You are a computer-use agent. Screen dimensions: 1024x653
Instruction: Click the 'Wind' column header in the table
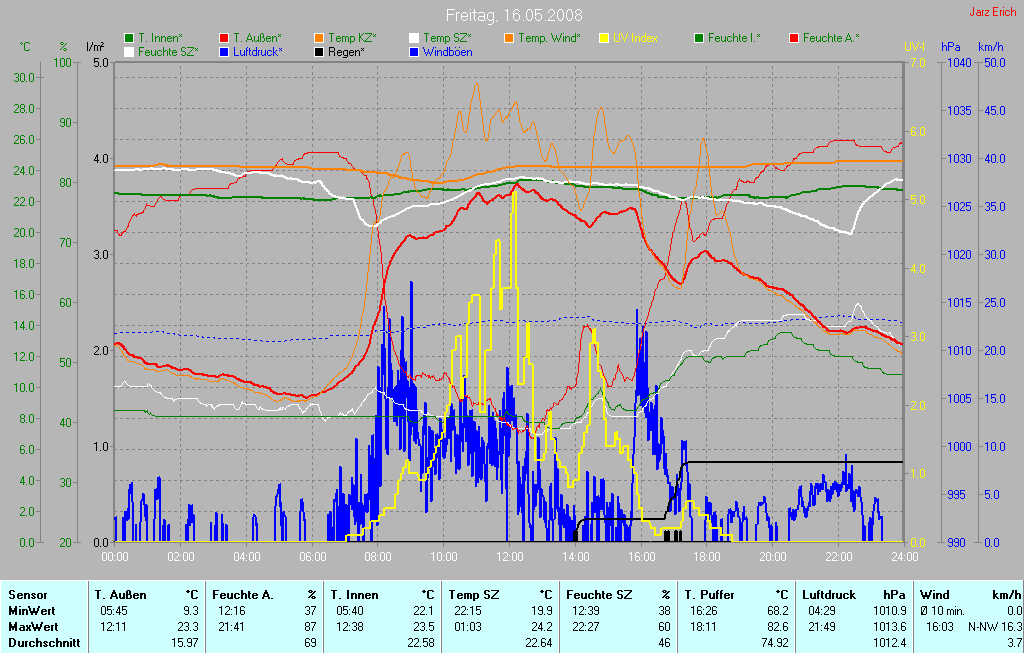(934, 595)
